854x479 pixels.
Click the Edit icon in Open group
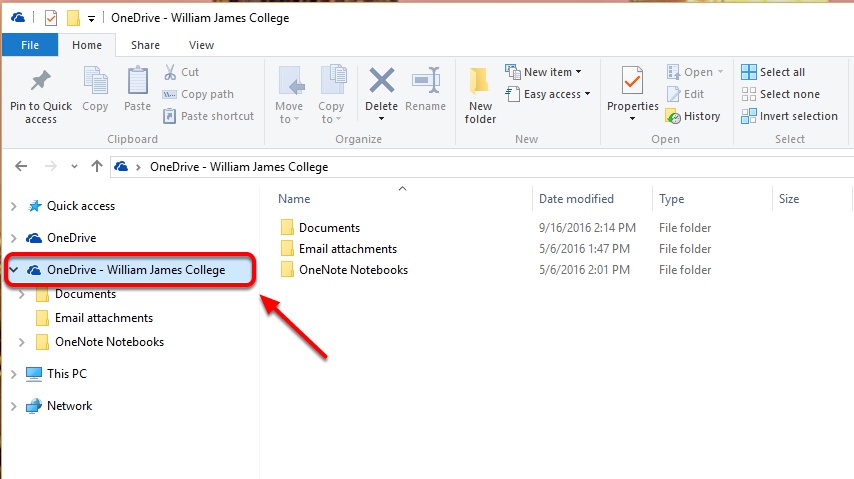click(673, 94)
